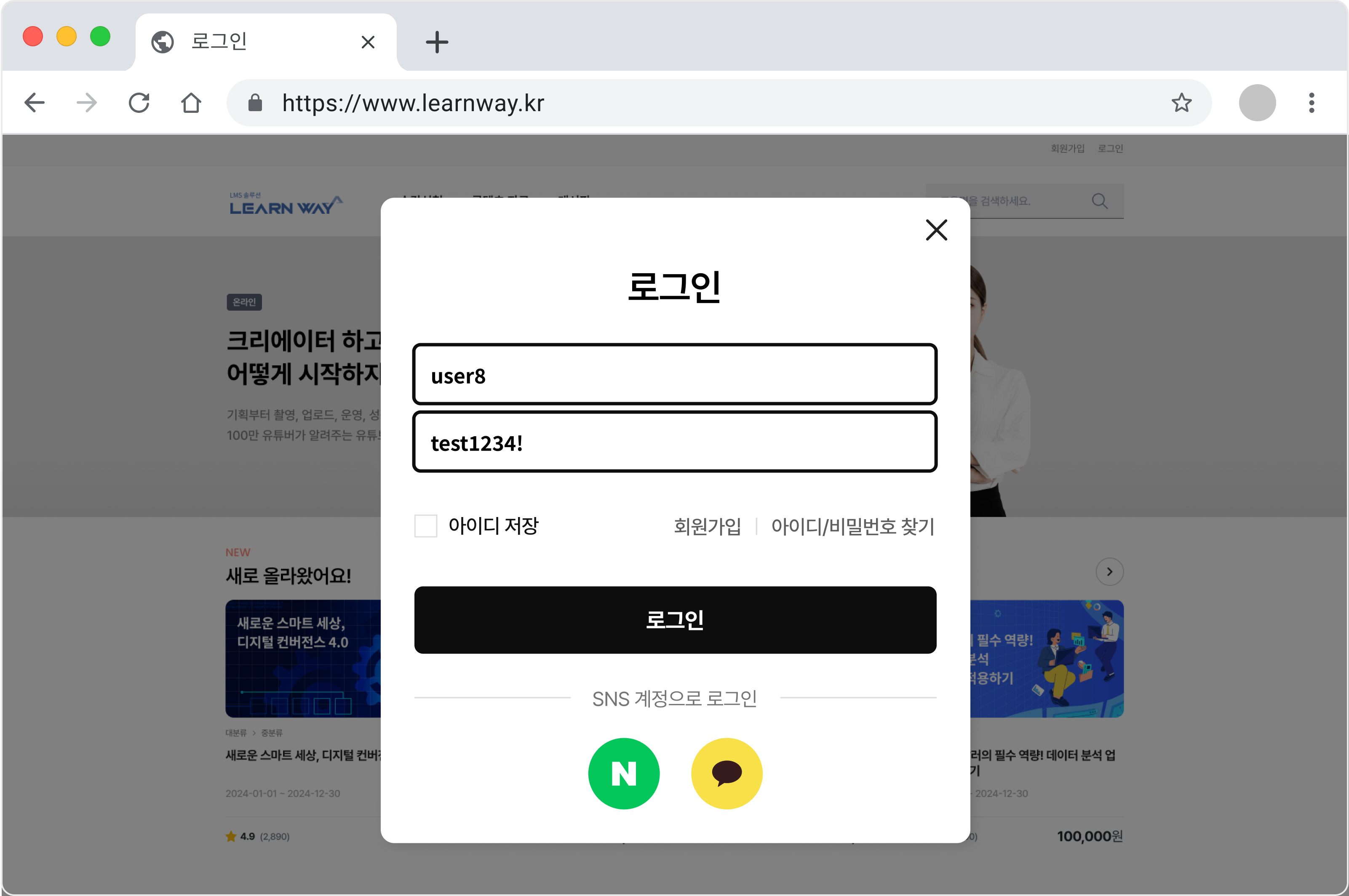This screenshot has width=1349, height=896.
Task: Click the Naver login icon
Action: pos(624,774)
